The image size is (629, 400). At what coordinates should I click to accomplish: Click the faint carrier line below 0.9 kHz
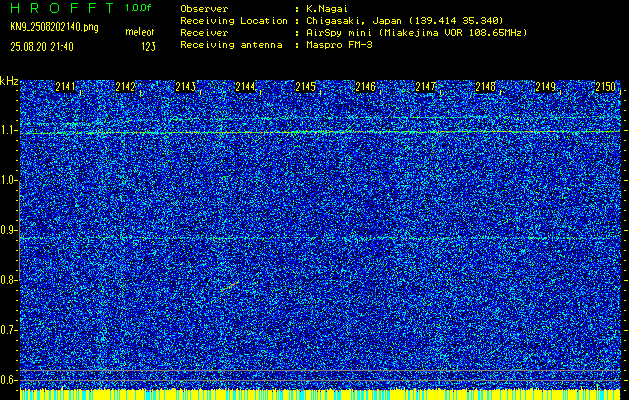[x=320, y=238]
